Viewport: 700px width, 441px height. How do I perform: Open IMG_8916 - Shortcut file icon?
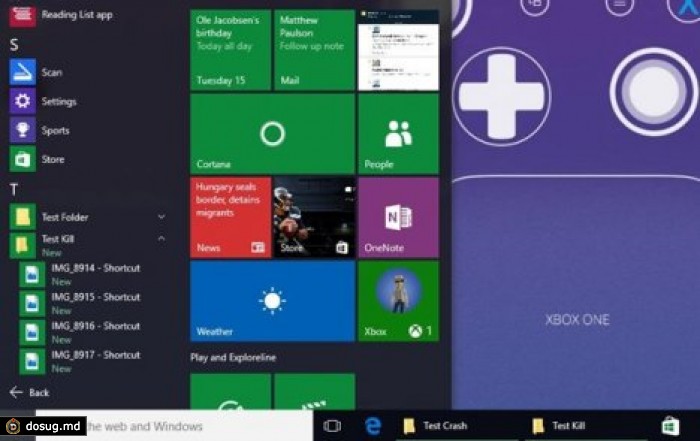(x=32, y=332)
